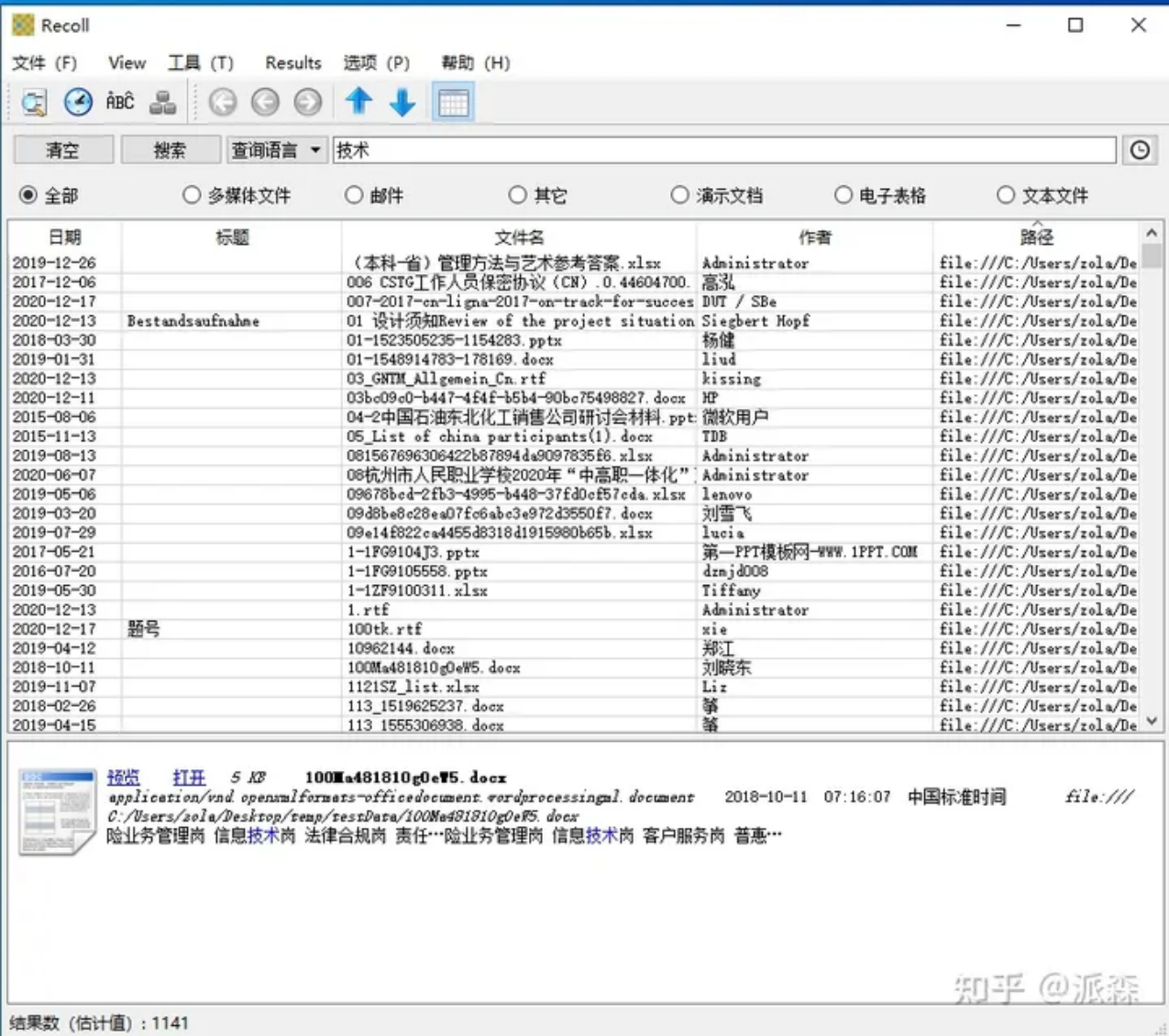Sort results ascending with blue up arrow
Screen dimensions: 1169x1036
[x=358, y=102]
